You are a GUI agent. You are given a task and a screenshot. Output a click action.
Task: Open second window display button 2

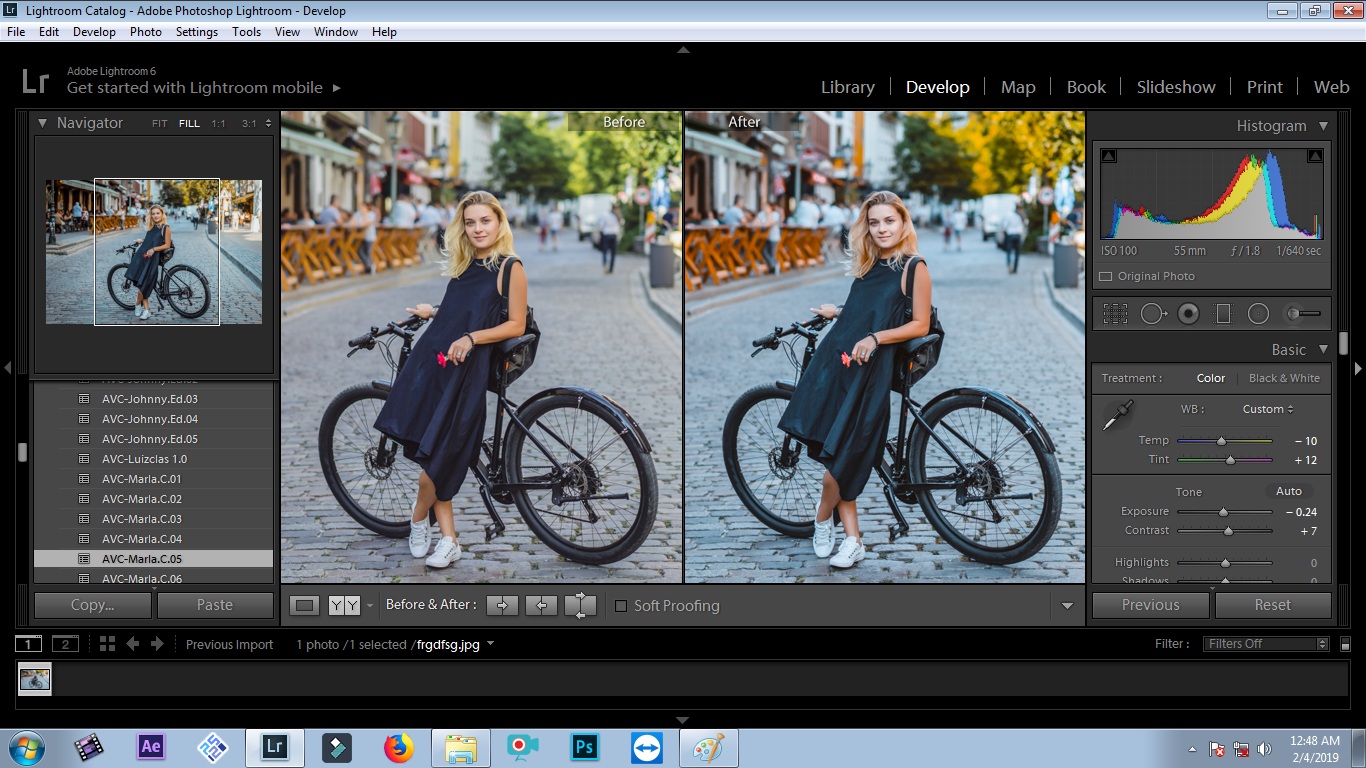[65, 644]
